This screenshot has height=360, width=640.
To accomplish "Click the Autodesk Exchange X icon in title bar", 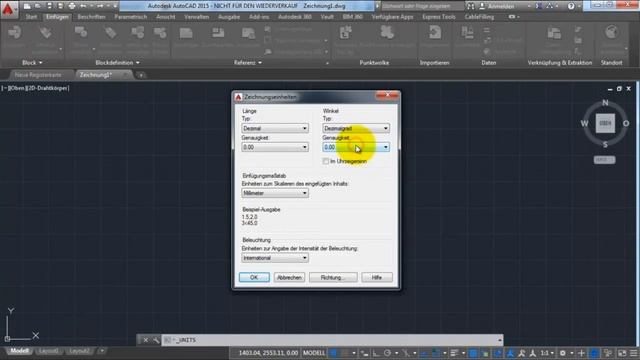I will click(x=539, y=6).
